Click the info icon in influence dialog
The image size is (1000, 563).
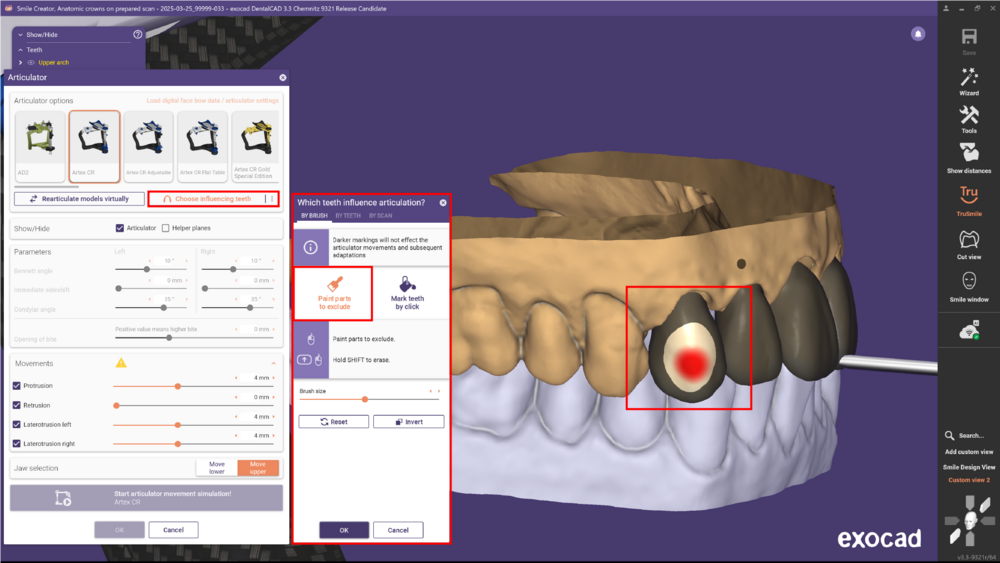311,247
